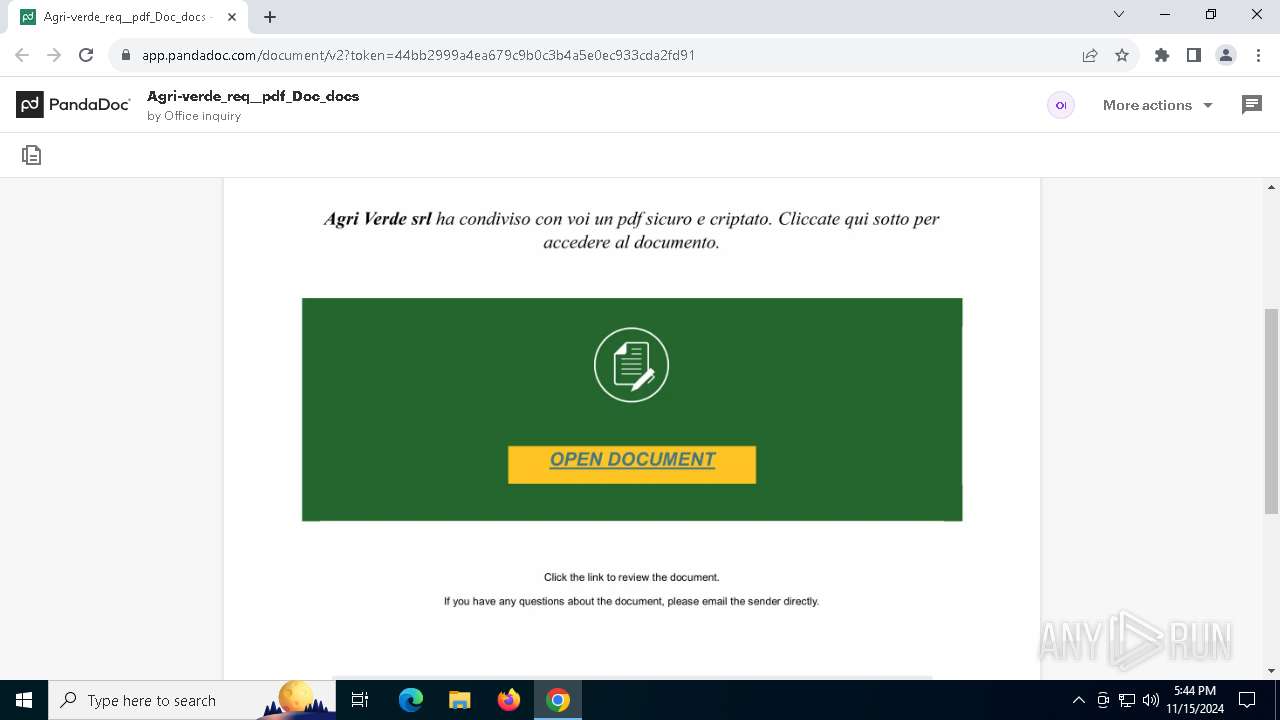This screenshot has width=1280, height=720.
Task: Click the 'Agri Verde srl' bold text
Action: coord(377,219)
